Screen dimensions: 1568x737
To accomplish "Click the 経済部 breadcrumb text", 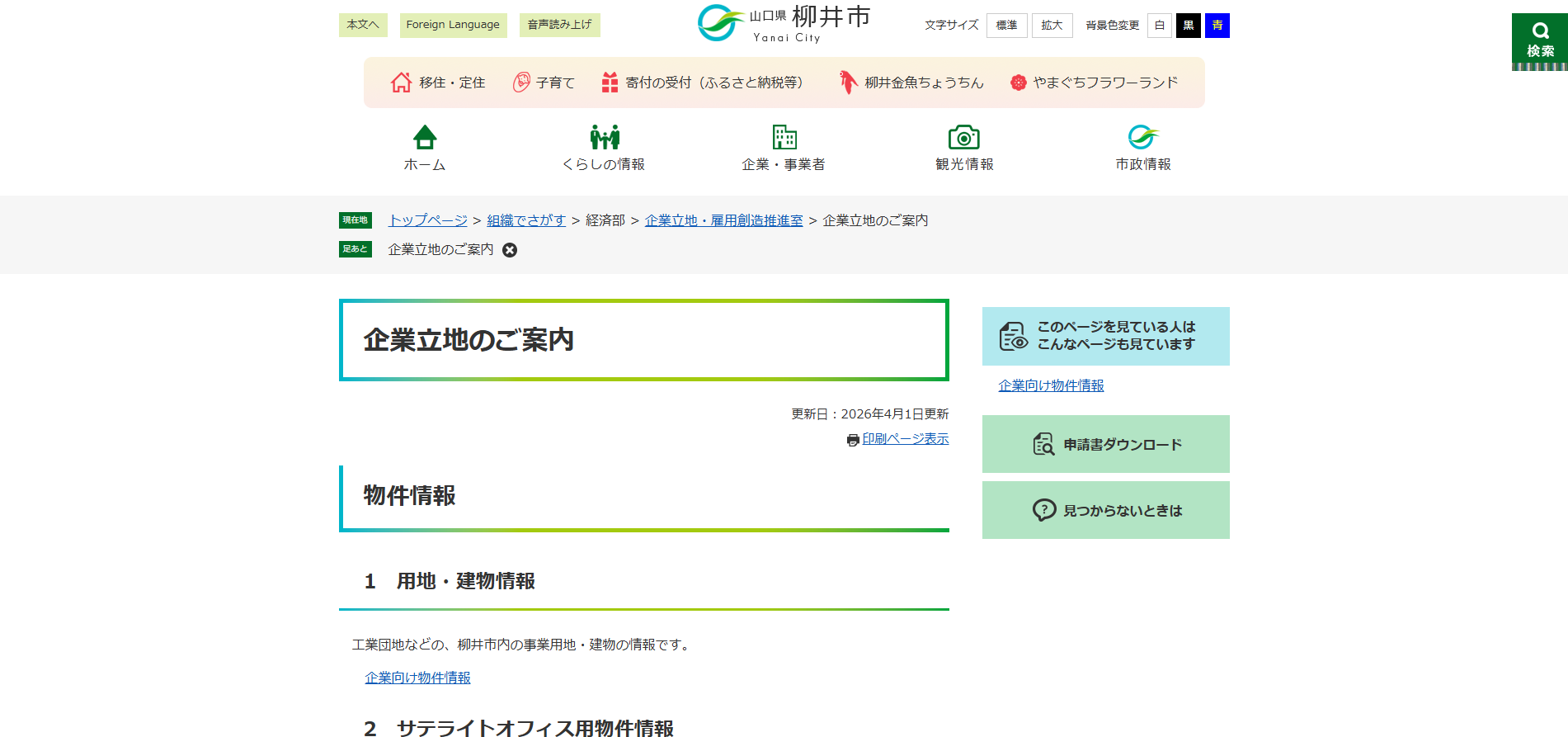I will click(605, 220).
